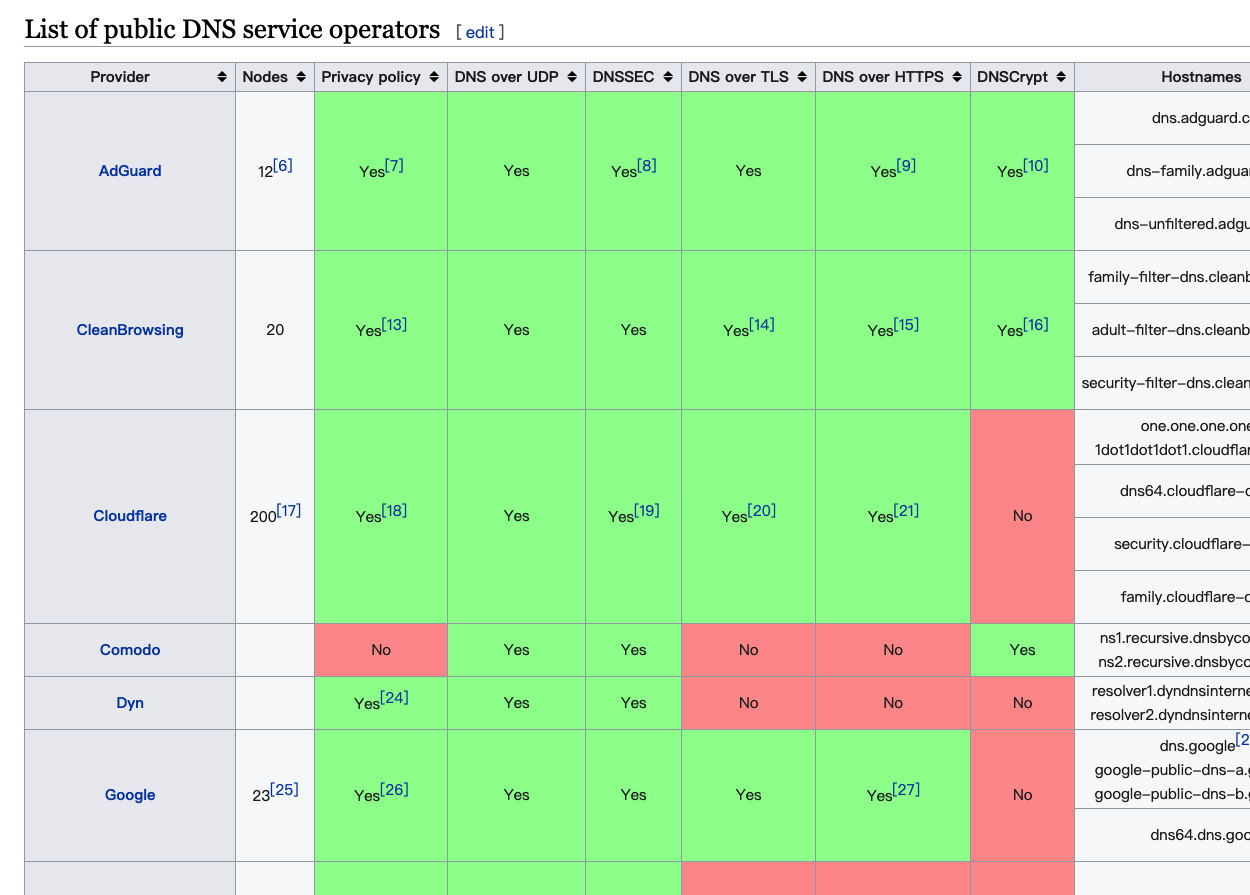This screenshot has height=895, width=1250.
Task: Open footnote 16 in CleanBrowsing DNSCrypt cell
Action: point(1036,324)
